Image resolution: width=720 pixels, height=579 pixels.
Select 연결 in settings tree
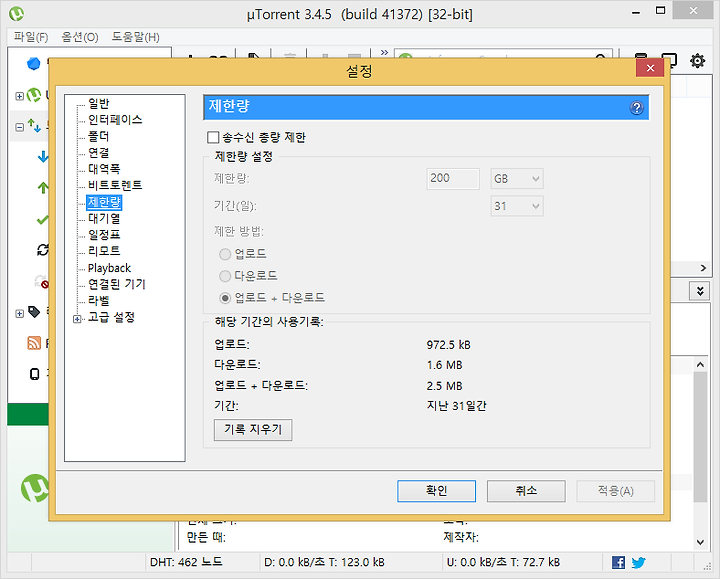tap(99, 152)
